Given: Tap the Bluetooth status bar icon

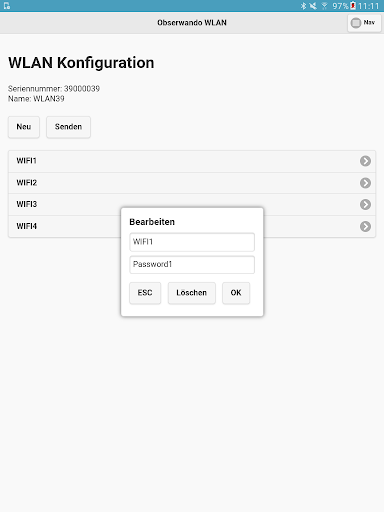Looking at the screenshot, I should point(303,6).
